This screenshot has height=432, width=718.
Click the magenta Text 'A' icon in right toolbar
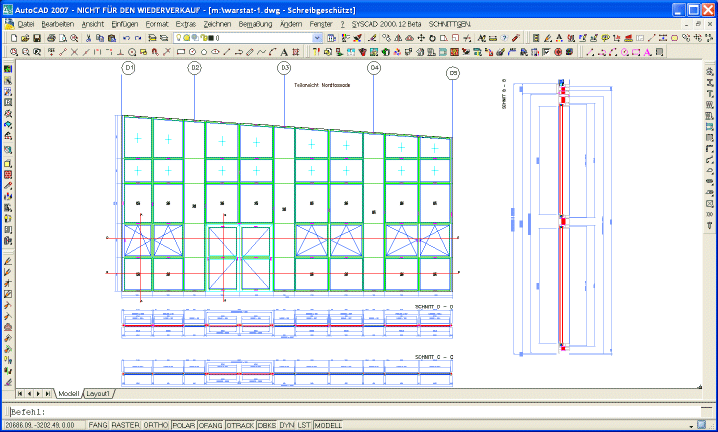[647, 52]
